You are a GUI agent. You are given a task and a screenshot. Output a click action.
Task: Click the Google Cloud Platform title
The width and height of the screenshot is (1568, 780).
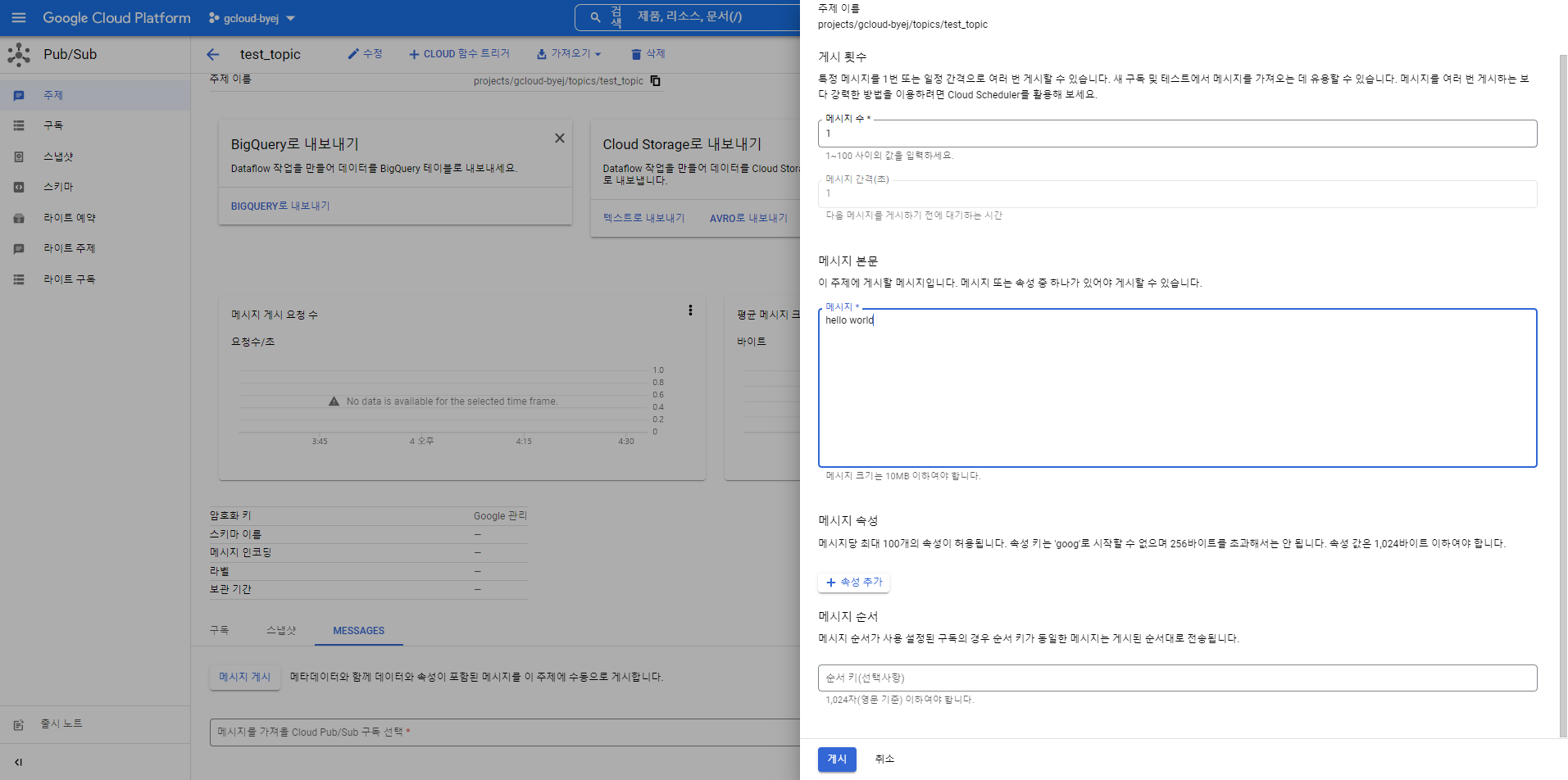click(x=116, y=18)
